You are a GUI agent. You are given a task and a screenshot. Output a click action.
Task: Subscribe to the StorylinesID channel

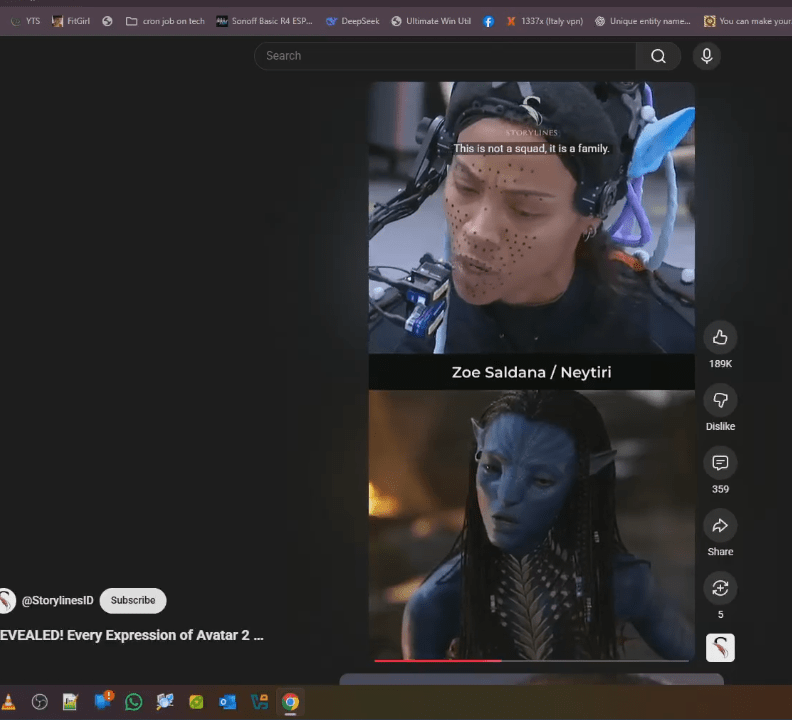pyautogui.click(x=133, y=600)
